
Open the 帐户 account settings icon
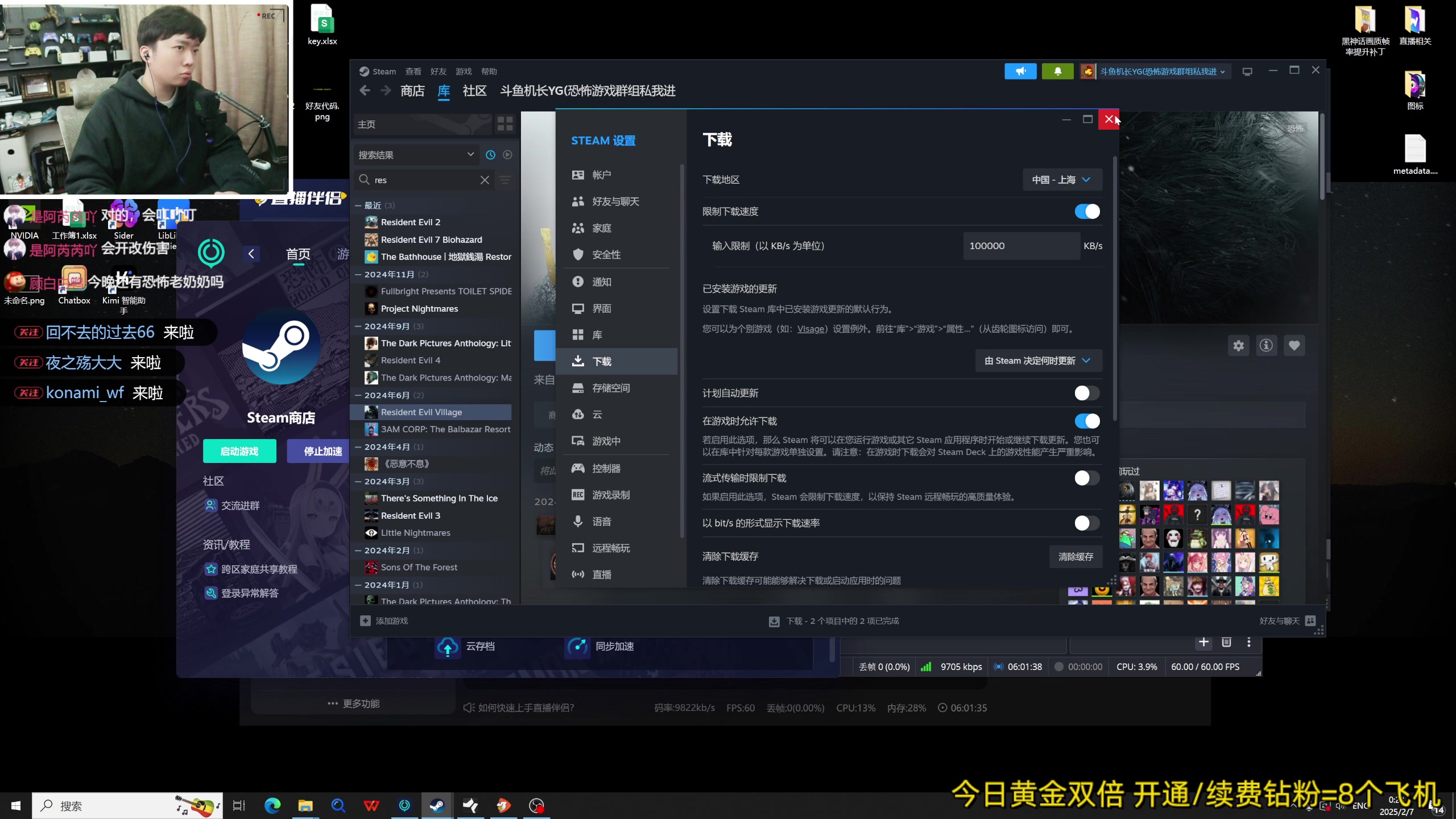click(578, 175)
